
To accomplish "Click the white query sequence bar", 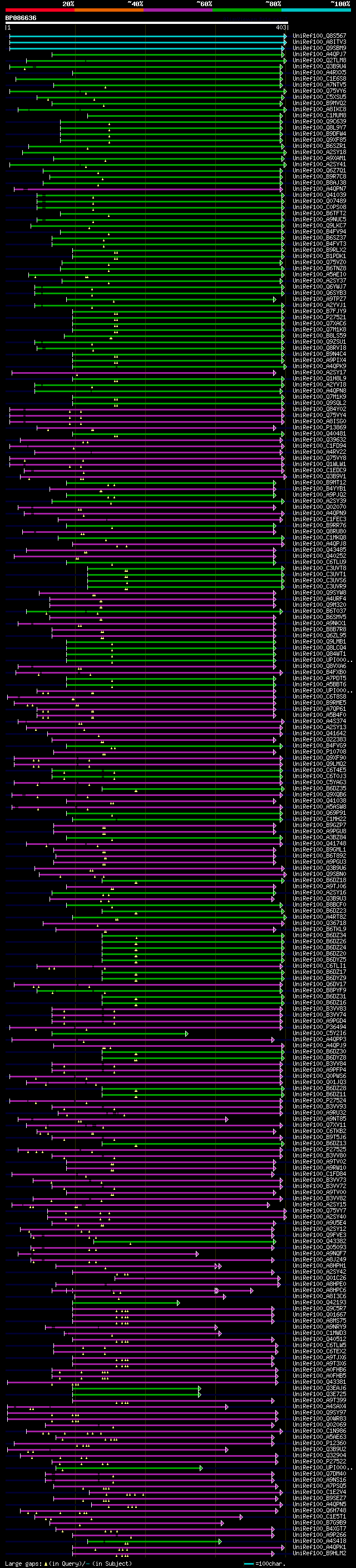I will click(x=146, y=22).
